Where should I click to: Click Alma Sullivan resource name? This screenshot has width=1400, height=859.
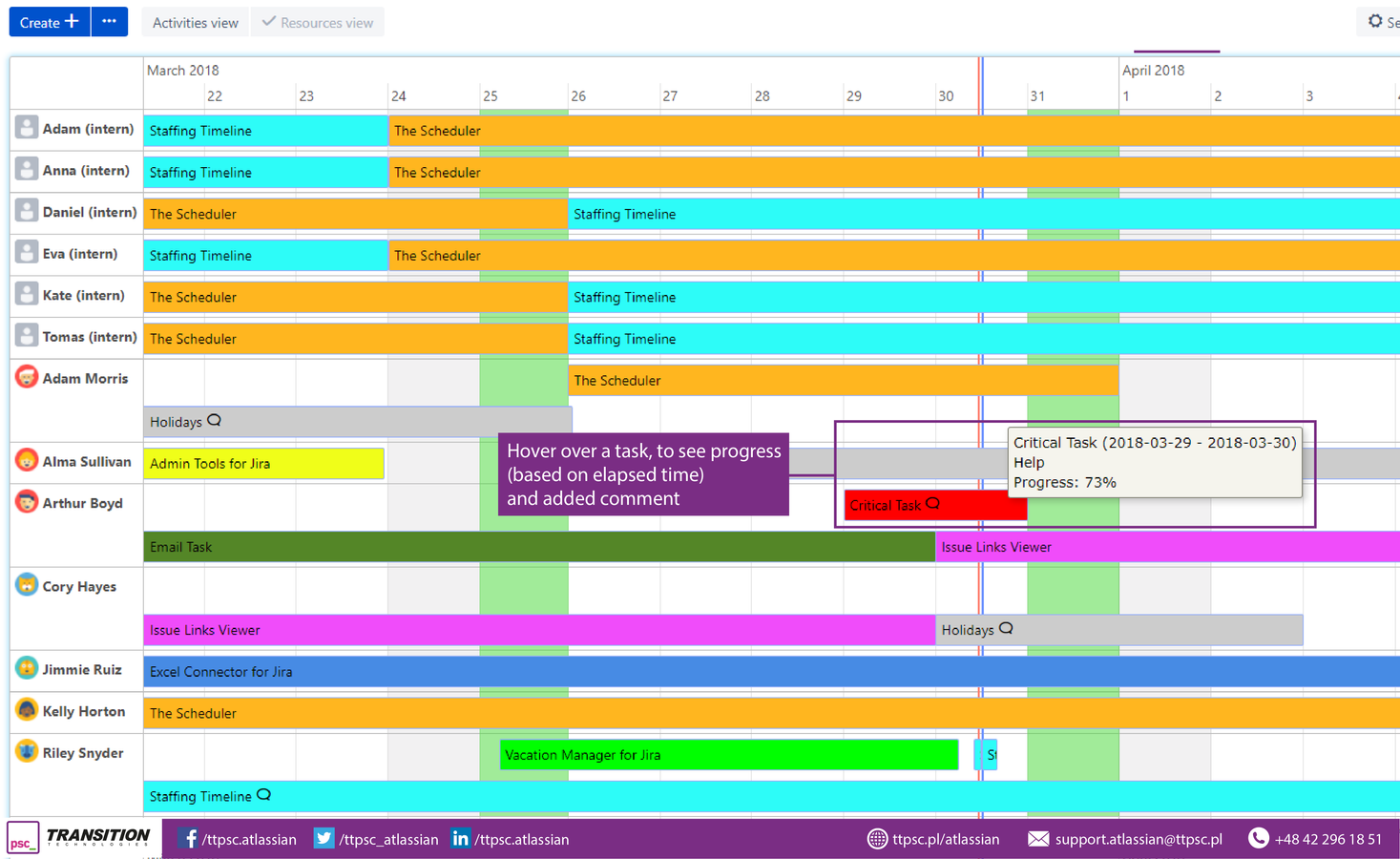click(x=87, y=462)
